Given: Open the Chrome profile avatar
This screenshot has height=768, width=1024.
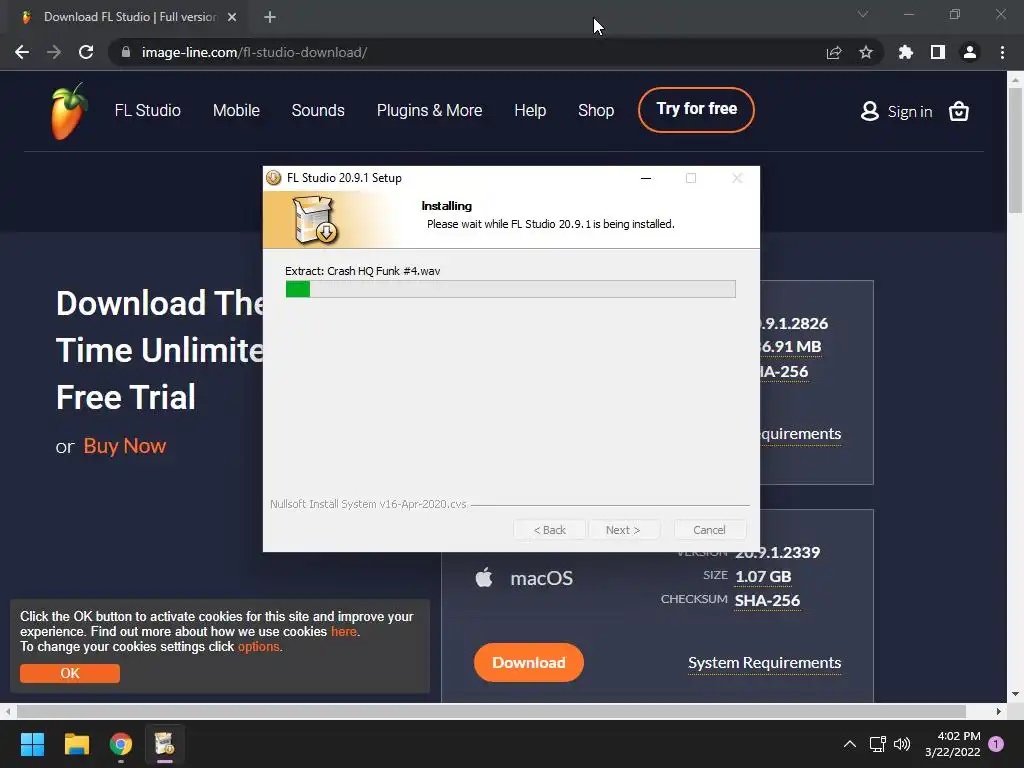Looking at the screenshot, I should click(x=970, y=52).
